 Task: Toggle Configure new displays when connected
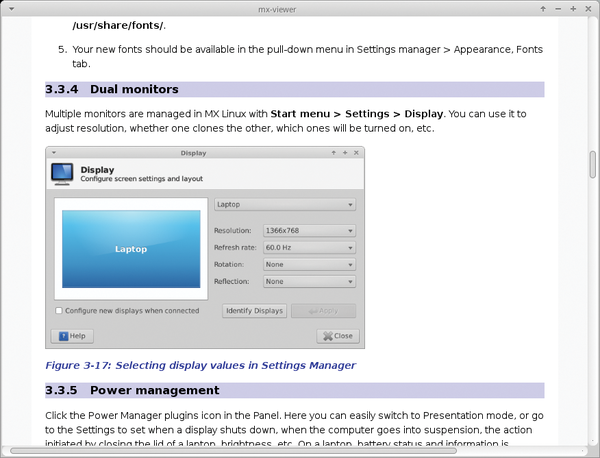click(59, 311)
